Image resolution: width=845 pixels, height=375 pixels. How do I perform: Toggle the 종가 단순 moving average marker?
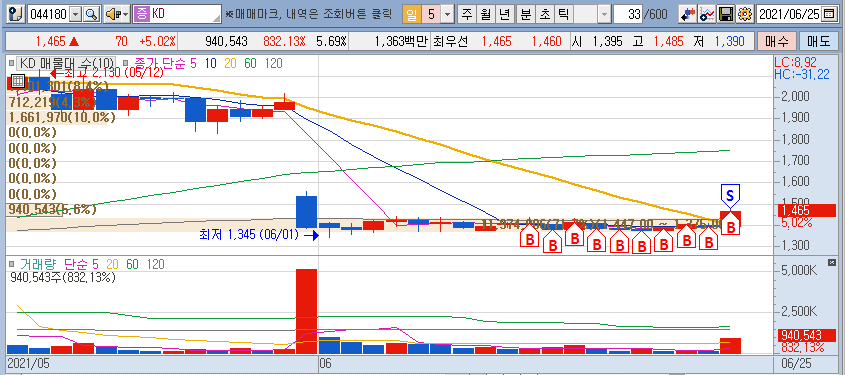[125, 64]
